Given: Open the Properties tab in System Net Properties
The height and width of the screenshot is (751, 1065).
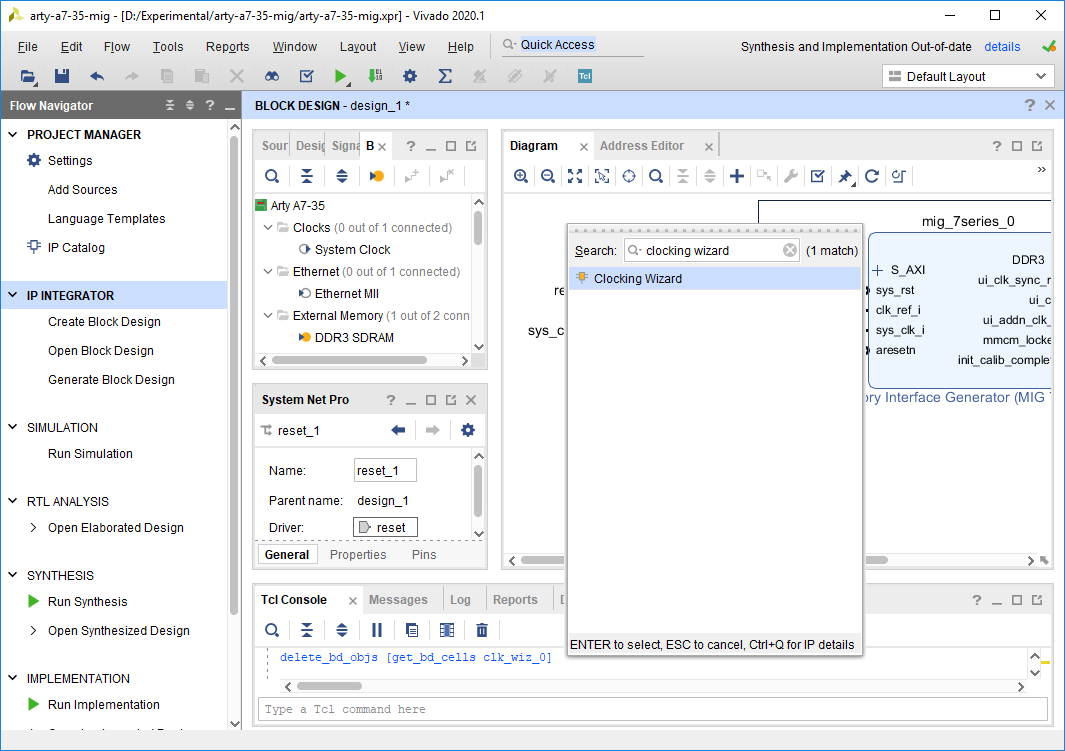Looking at the screenshot, I should 358,555.
